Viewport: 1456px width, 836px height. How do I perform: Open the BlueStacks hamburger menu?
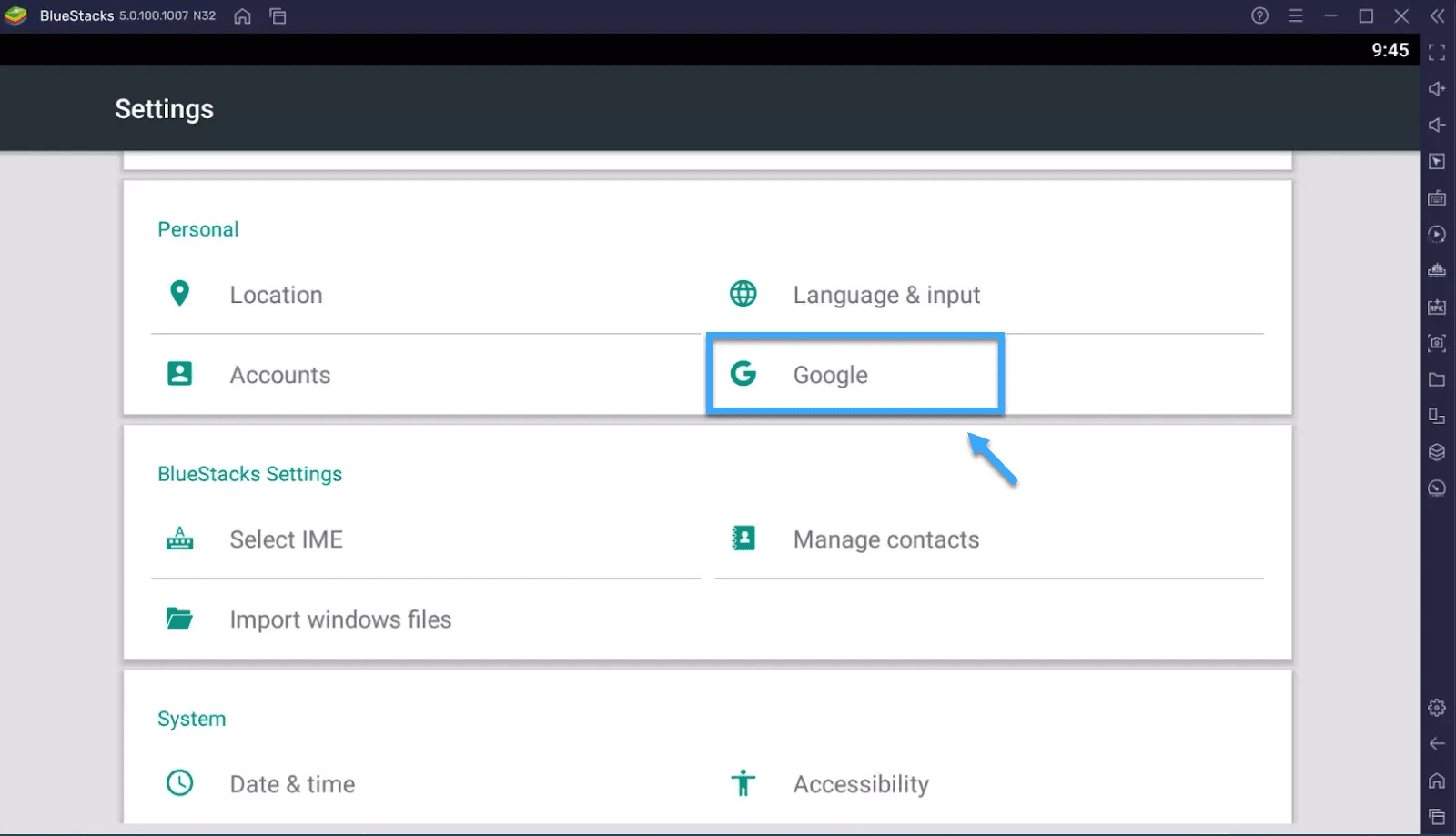1296,15
